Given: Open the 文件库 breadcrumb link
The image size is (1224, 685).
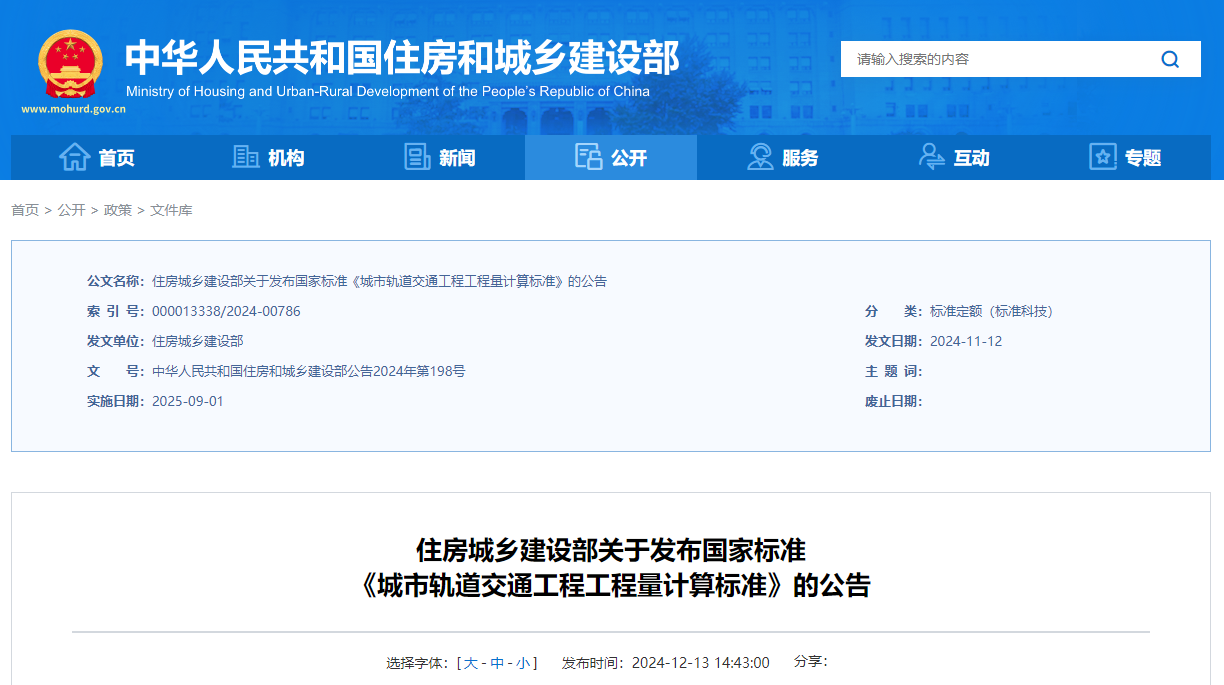Looking at the screenshot, I should click(x=172, y=211).
